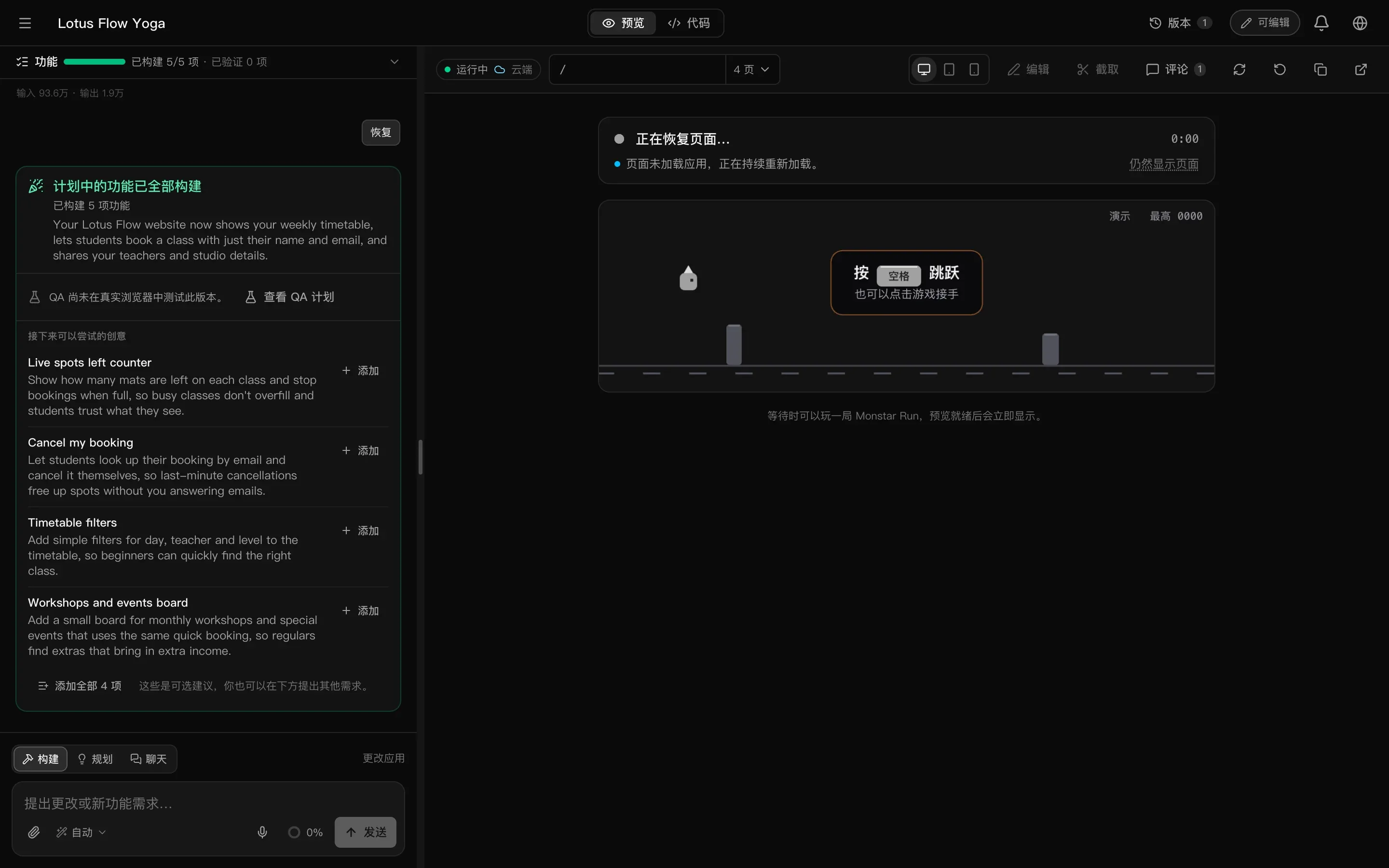Click 仍然显示页面 link
1389x868 pixels.
click(1163, 164)
